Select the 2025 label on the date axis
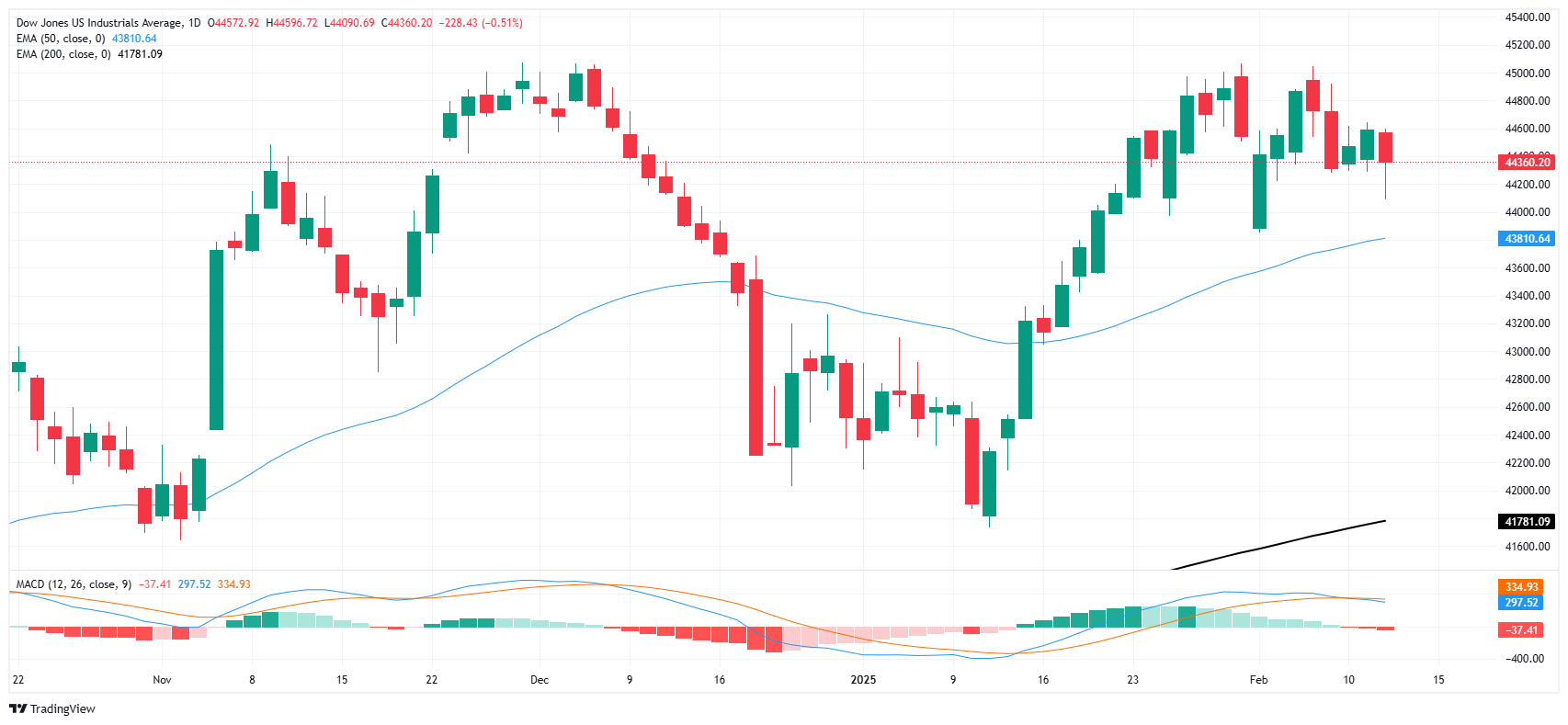Image resolution: width=1568 pixels, height=725 pixels. (x=863, y=680)
